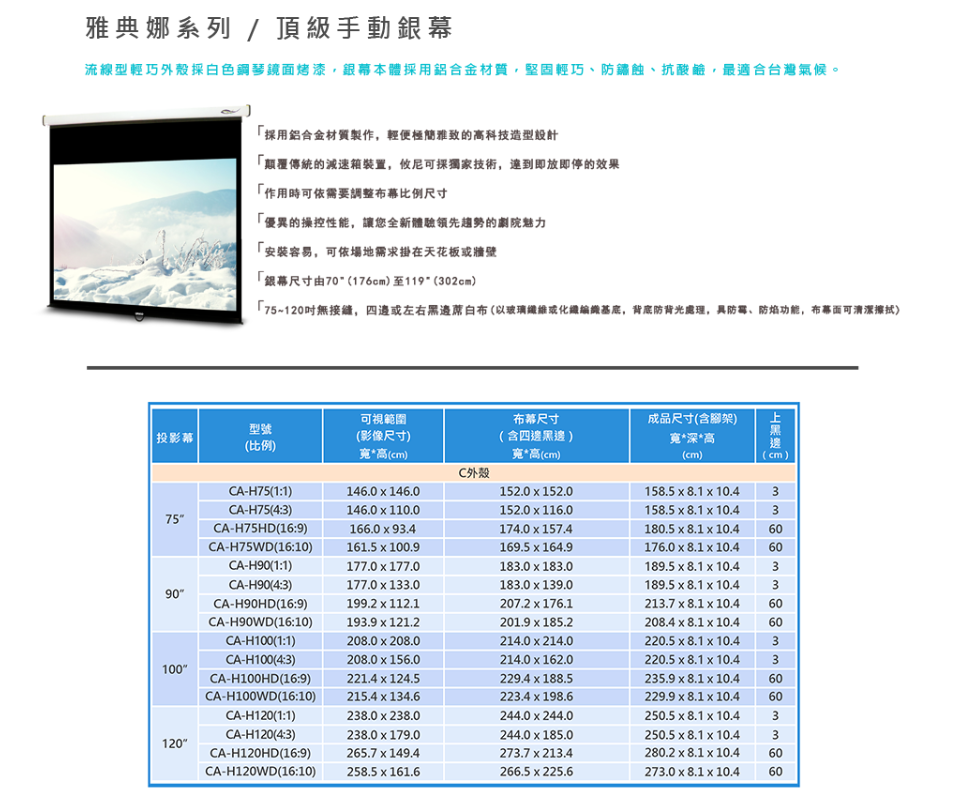
Task: Select model CA-H75HD(16:9)
Action: tap(260, 529)
